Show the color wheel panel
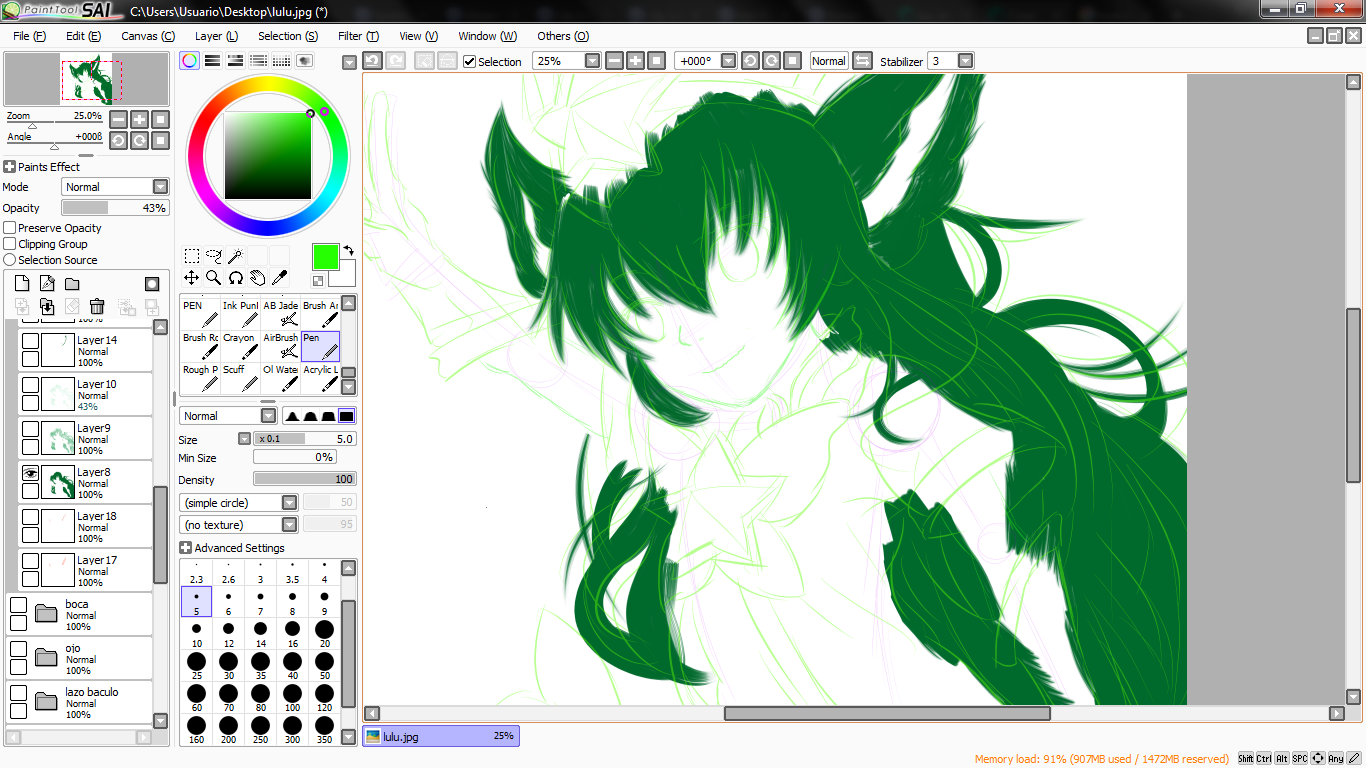 coord(189,61)
